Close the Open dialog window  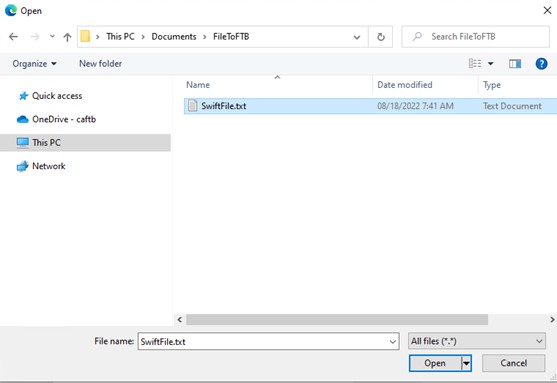(x=547, y=11)
